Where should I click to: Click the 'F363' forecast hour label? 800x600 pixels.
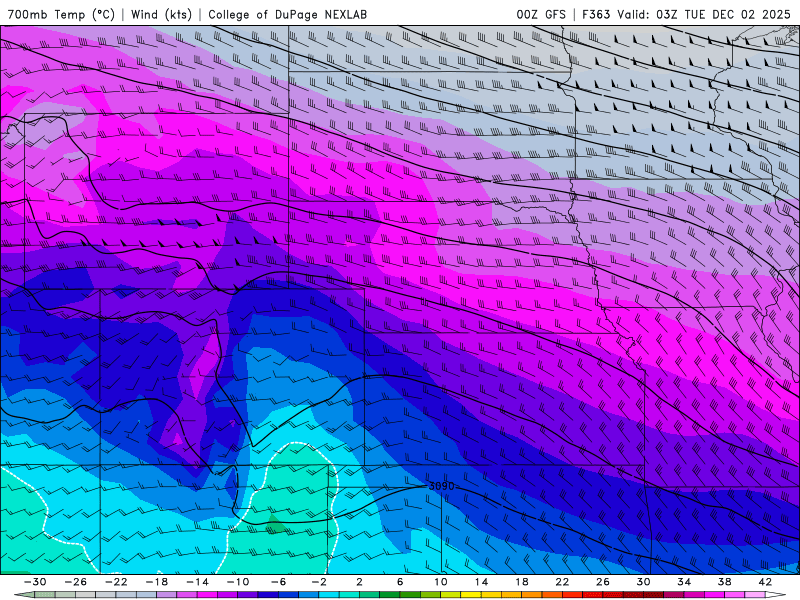(x=596, y=14)
